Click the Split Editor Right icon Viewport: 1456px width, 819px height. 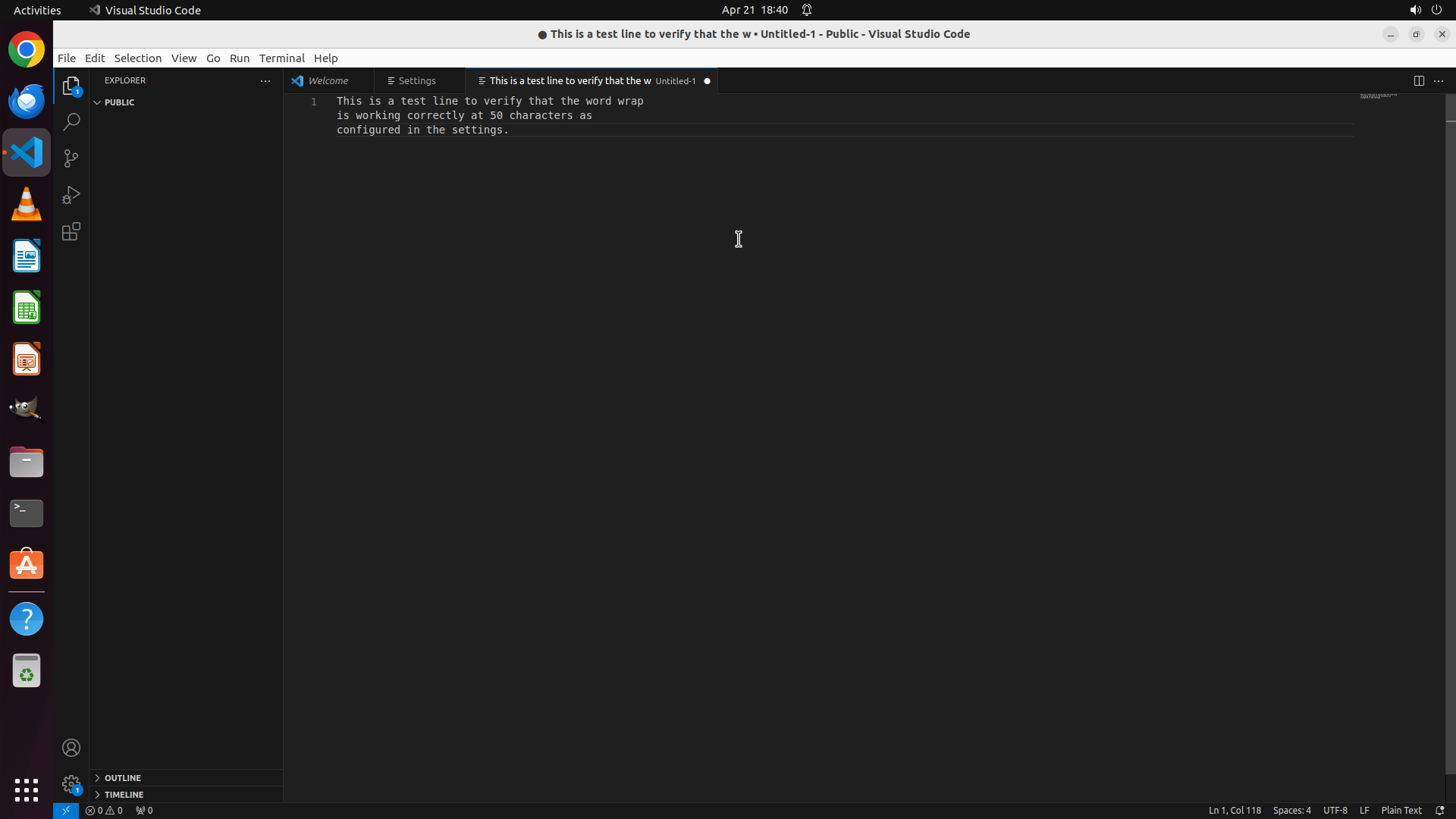(1419, 80)
